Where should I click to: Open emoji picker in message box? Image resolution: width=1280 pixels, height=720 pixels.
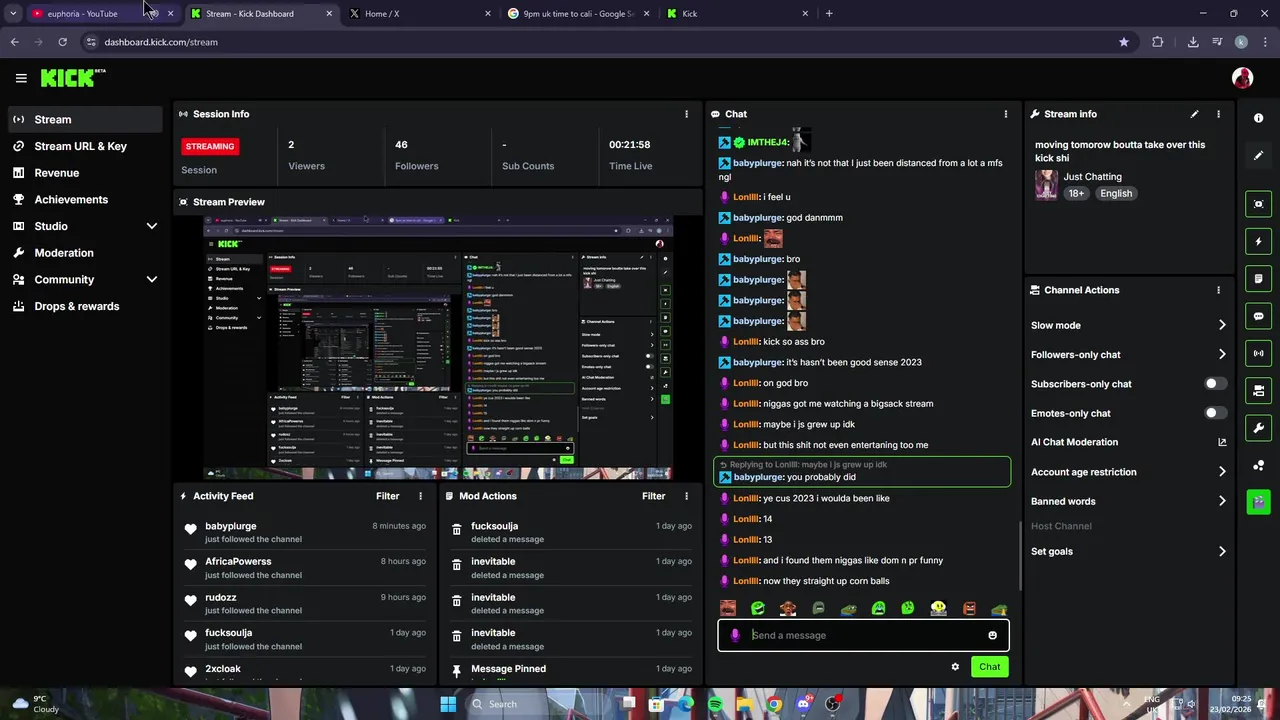(992, 635)
